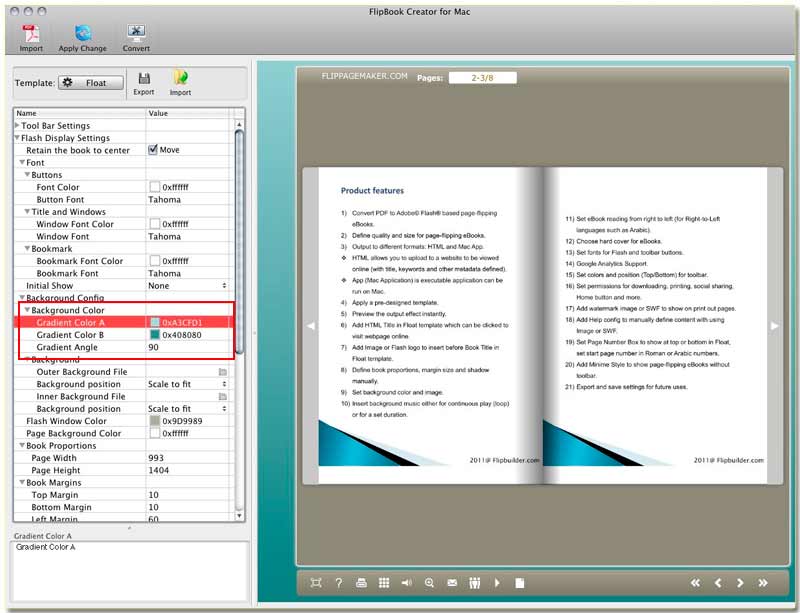
Task: Click the email envelope icon
Action: [x=452, y=583]
